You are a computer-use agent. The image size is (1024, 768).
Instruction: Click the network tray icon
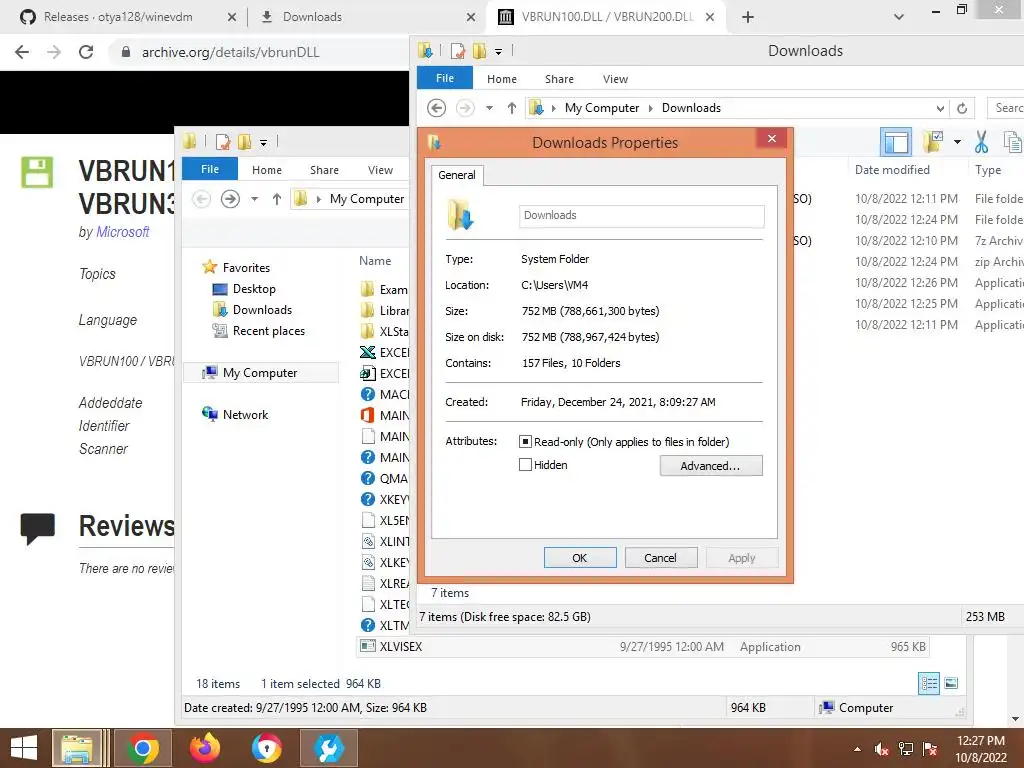tap(906, 749)
